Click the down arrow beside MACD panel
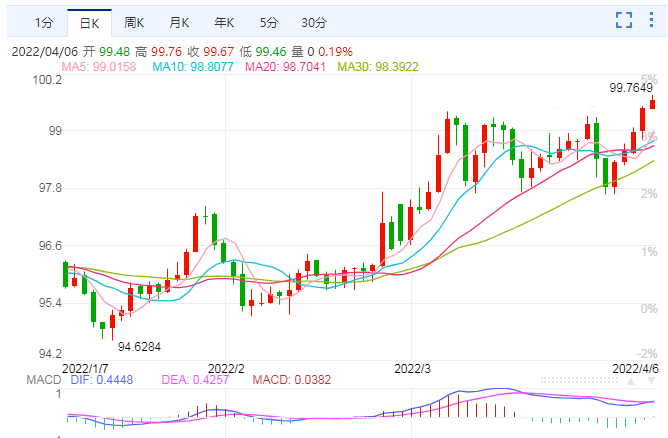 point(652,380)
